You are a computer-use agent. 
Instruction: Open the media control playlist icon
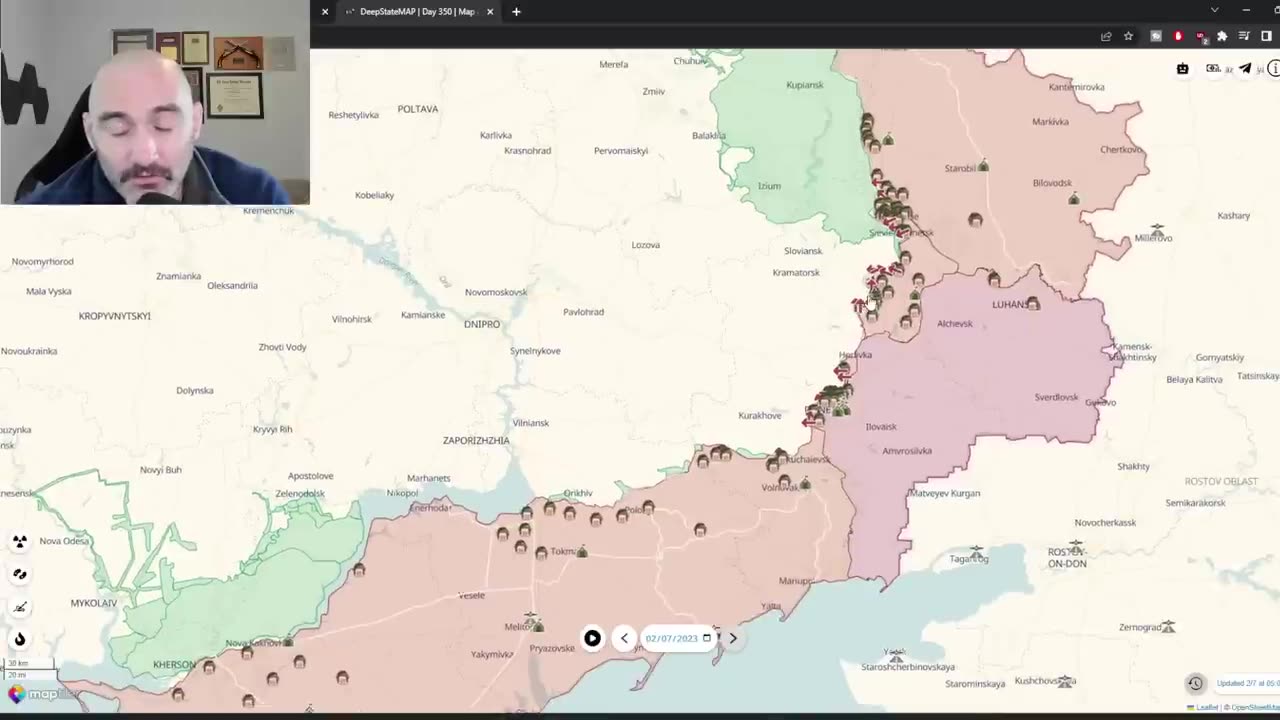(1244, 36)
